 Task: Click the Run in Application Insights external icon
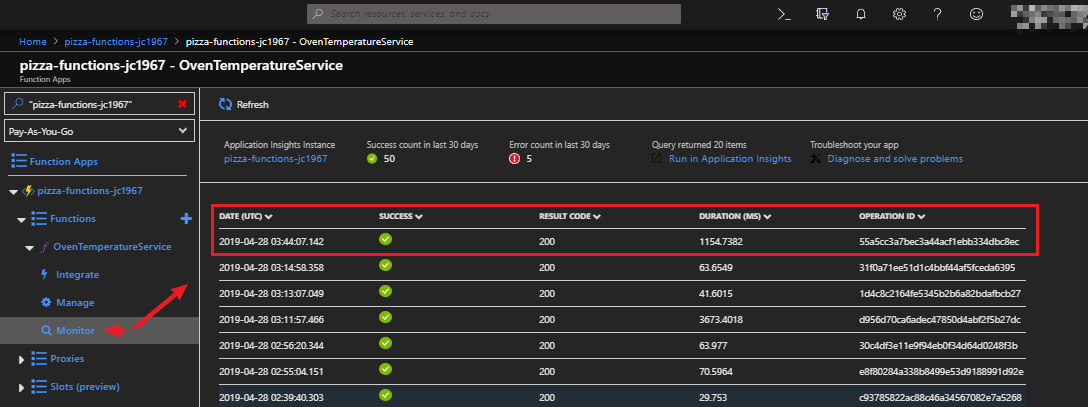pos(657,159)
